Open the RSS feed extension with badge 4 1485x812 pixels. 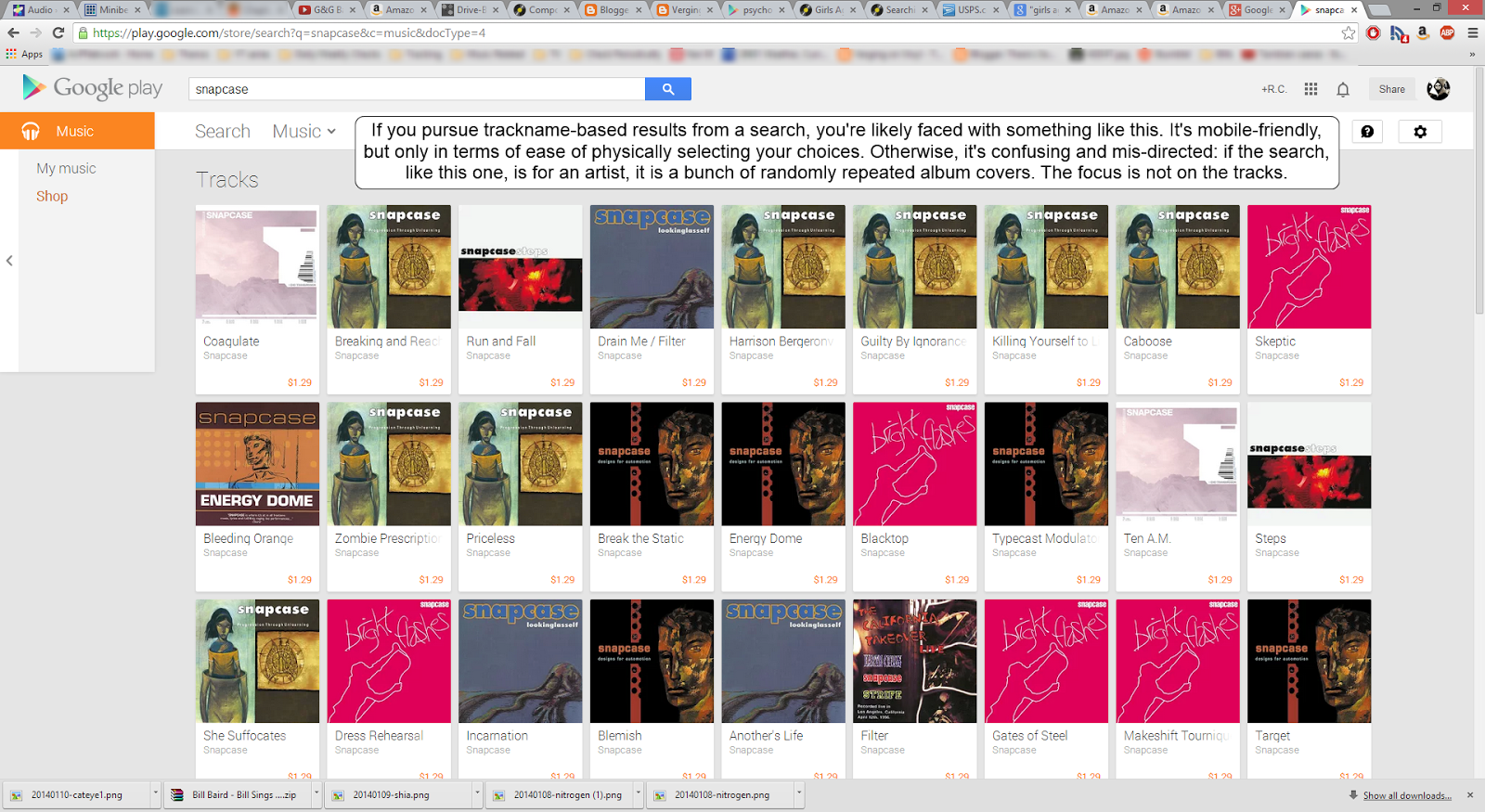coord(1400,33)
